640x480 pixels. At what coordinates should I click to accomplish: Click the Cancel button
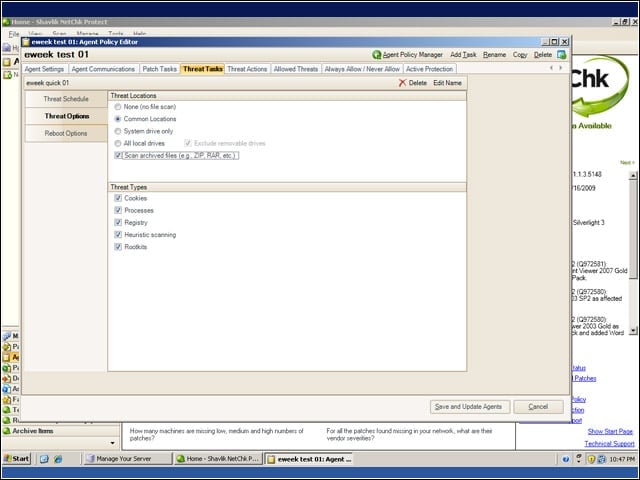538,407
